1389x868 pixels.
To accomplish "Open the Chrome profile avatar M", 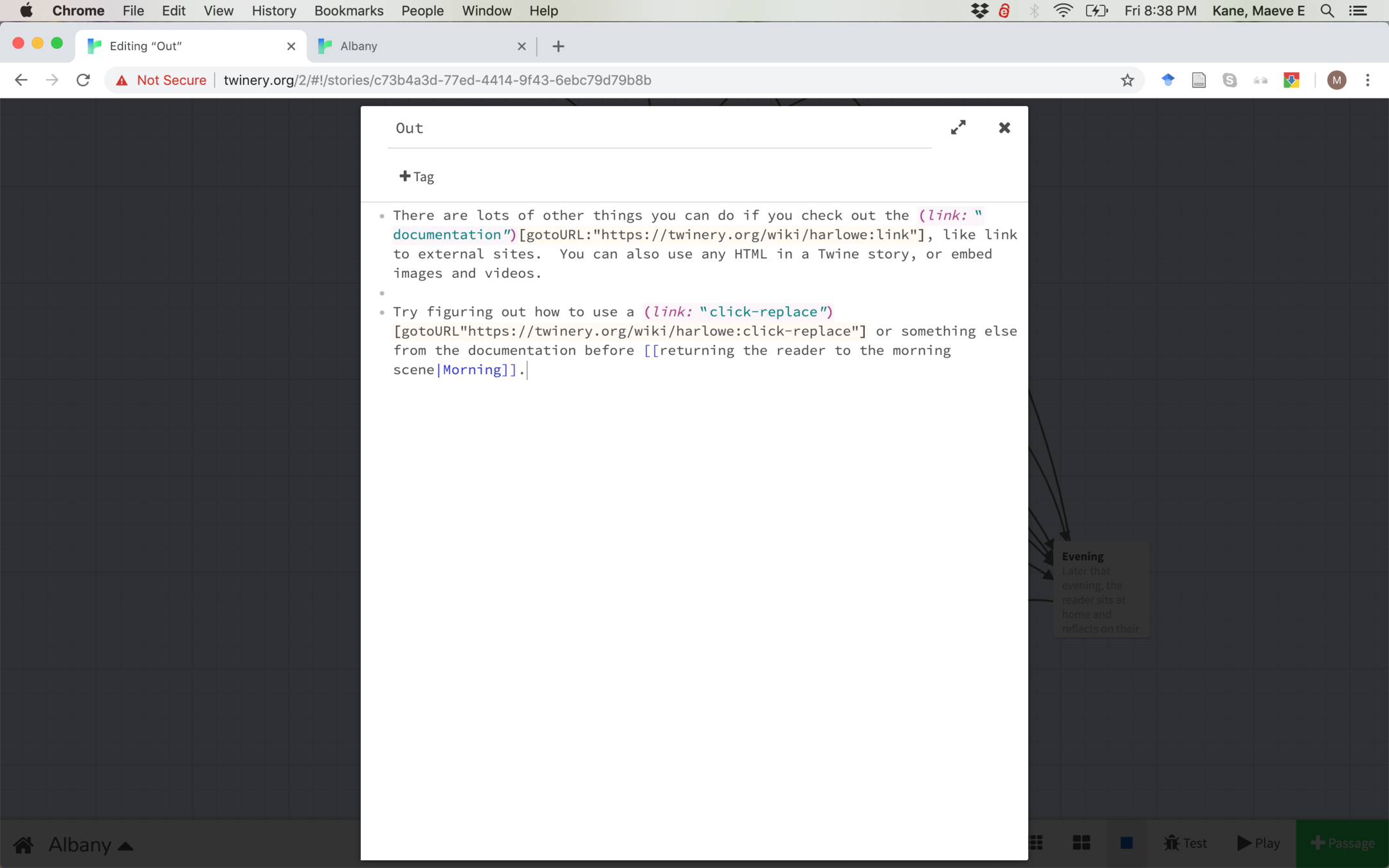I will 1336,80.
